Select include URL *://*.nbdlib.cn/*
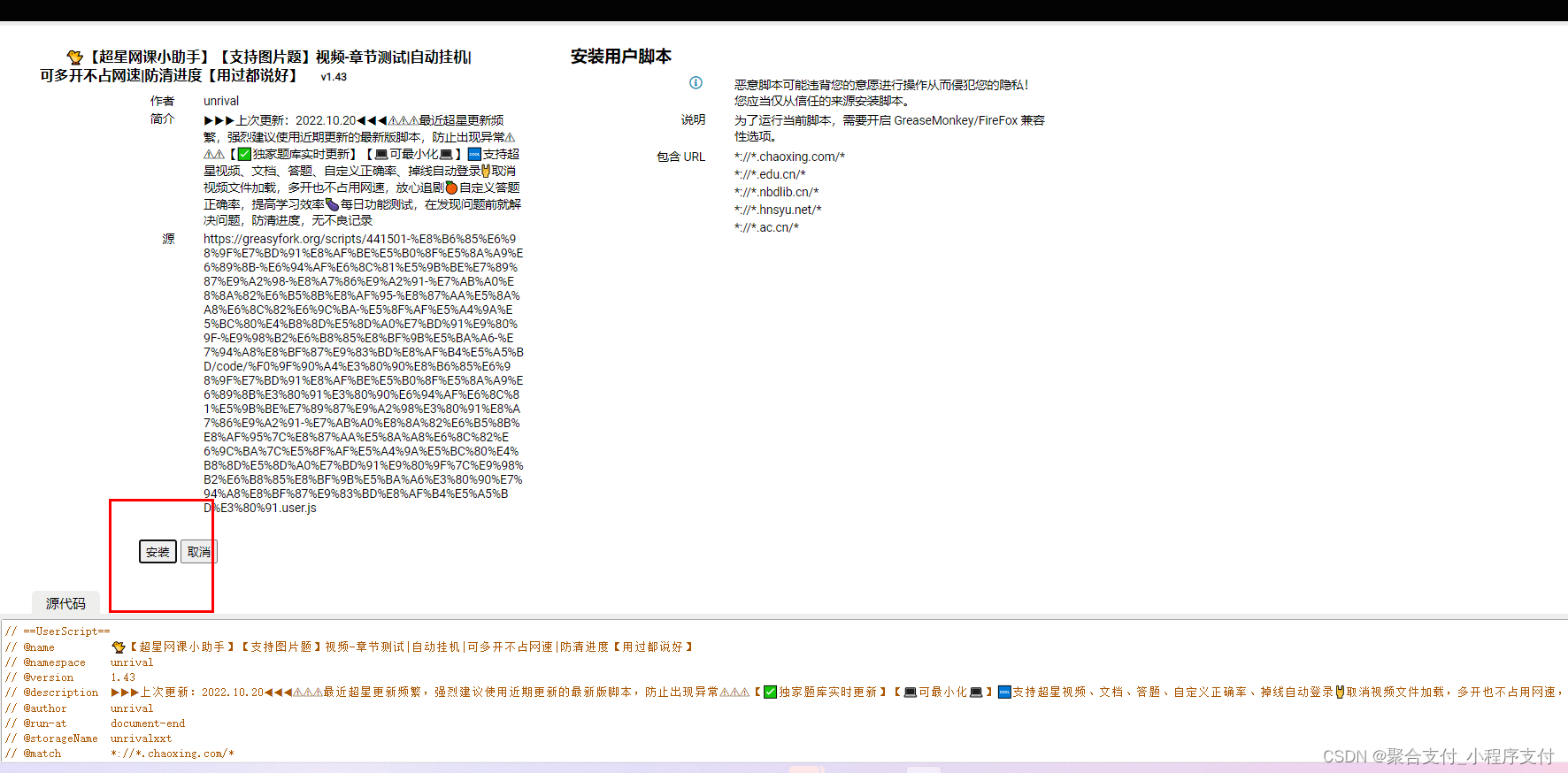 776,192
